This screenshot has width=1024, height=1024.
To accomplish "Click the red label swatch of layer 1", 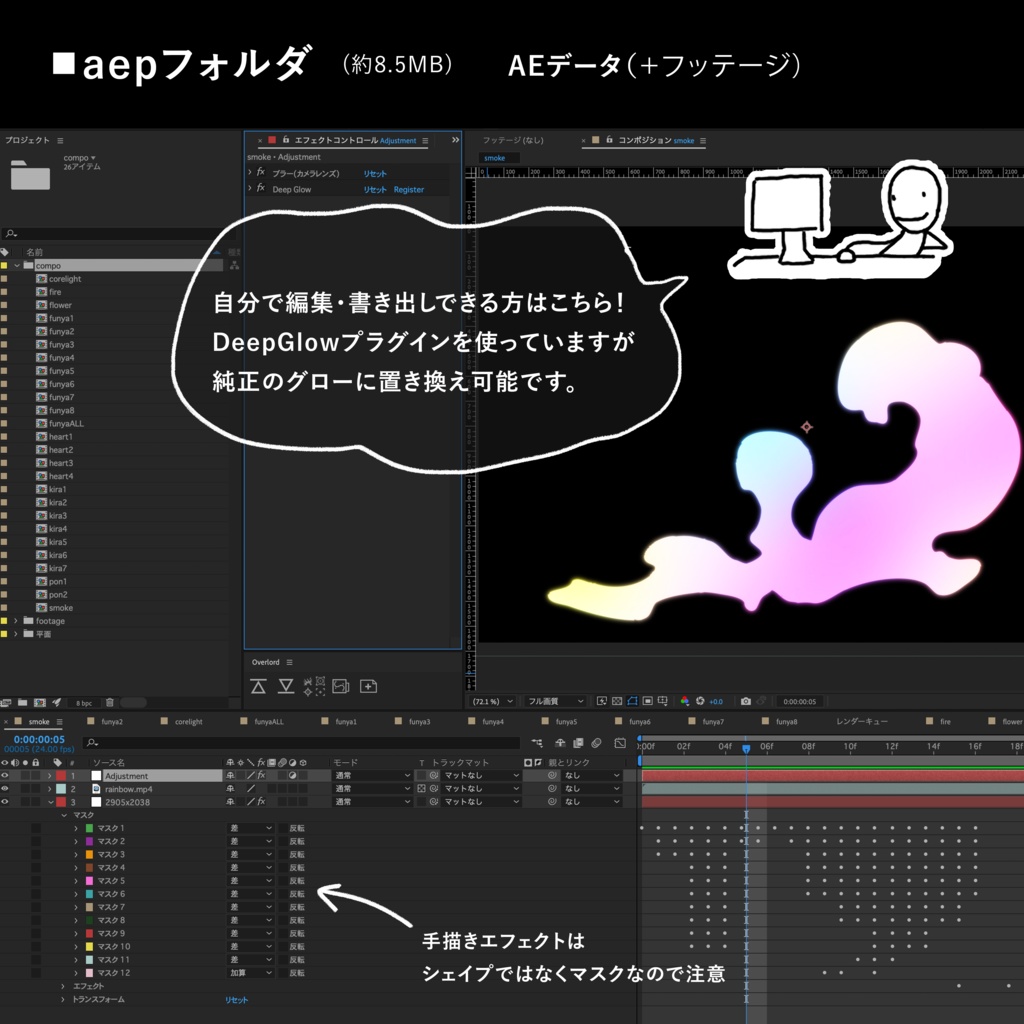I will click(x=60, y=774).
